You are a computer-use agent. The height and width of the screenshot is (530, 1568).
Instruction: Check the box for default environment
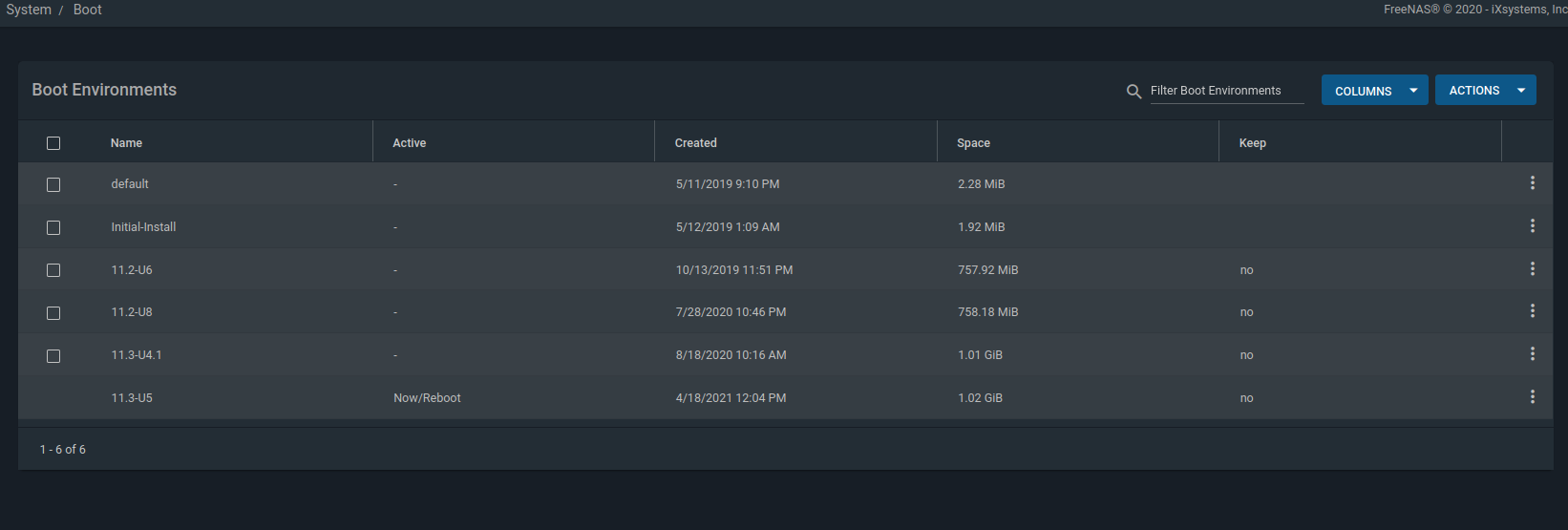(53, 184)
